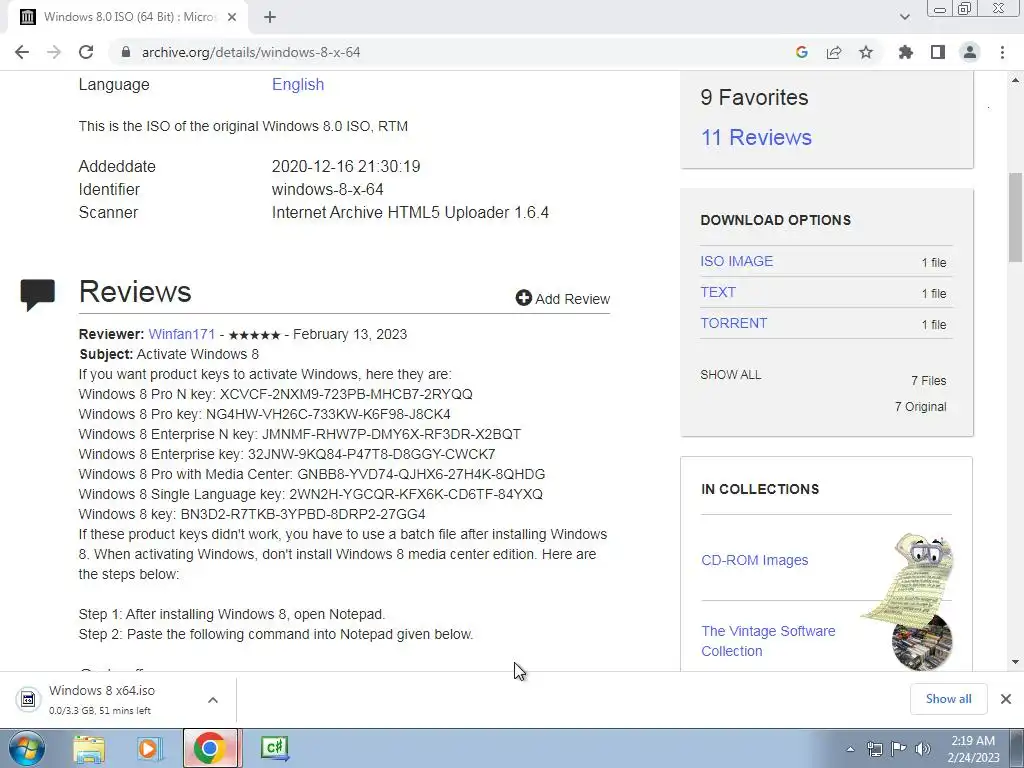Viewport: 1024px width, 768px height.
Task: Click the Action Center flag icon
Action: (899, 749)
